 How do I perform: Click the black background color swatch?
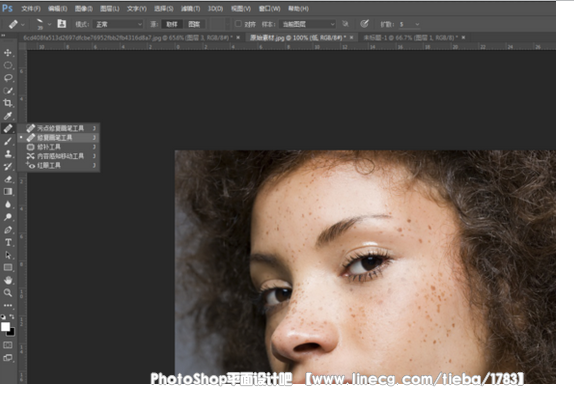coord(12,333)
